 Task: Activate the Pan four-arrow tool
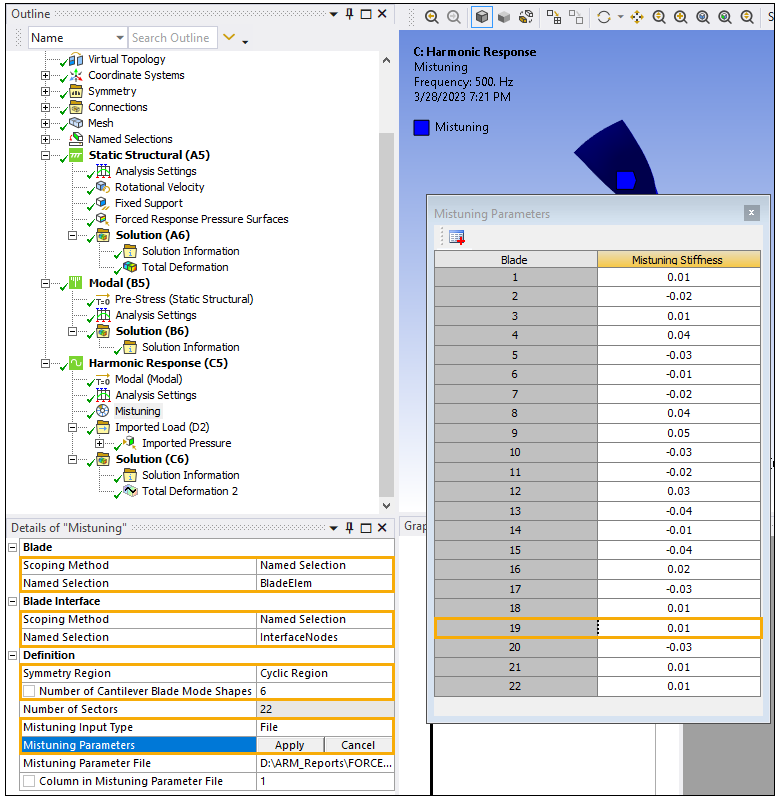click(x=637, y=17)
